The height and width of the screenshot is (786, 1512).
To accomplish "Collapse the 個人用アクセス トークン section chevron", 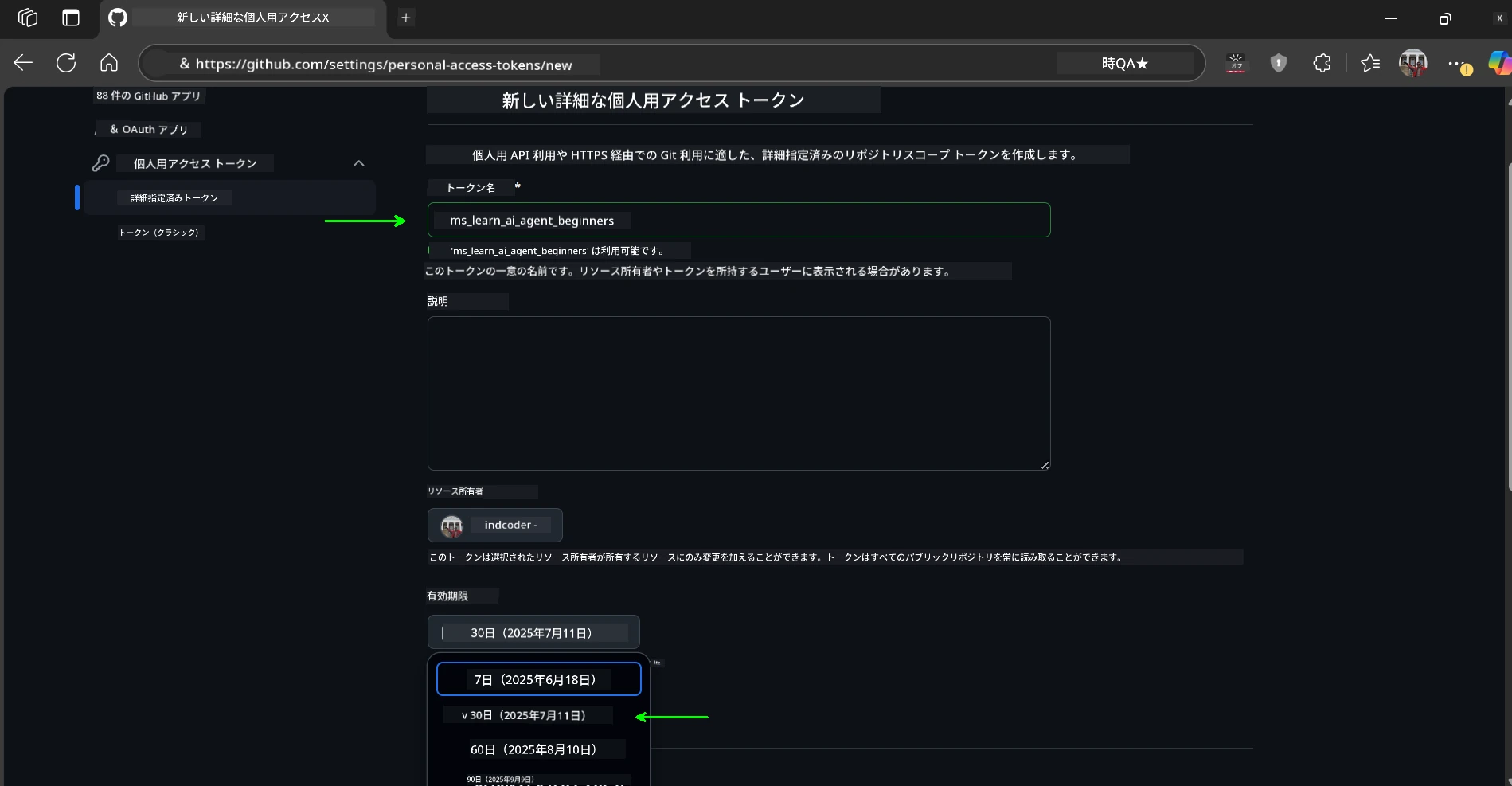I will [x=358, y=163].
